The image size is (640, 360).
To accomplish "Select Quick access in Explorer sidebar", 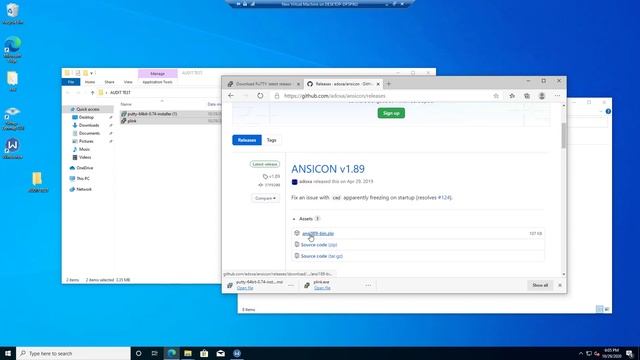I will [x=88, y=109].
